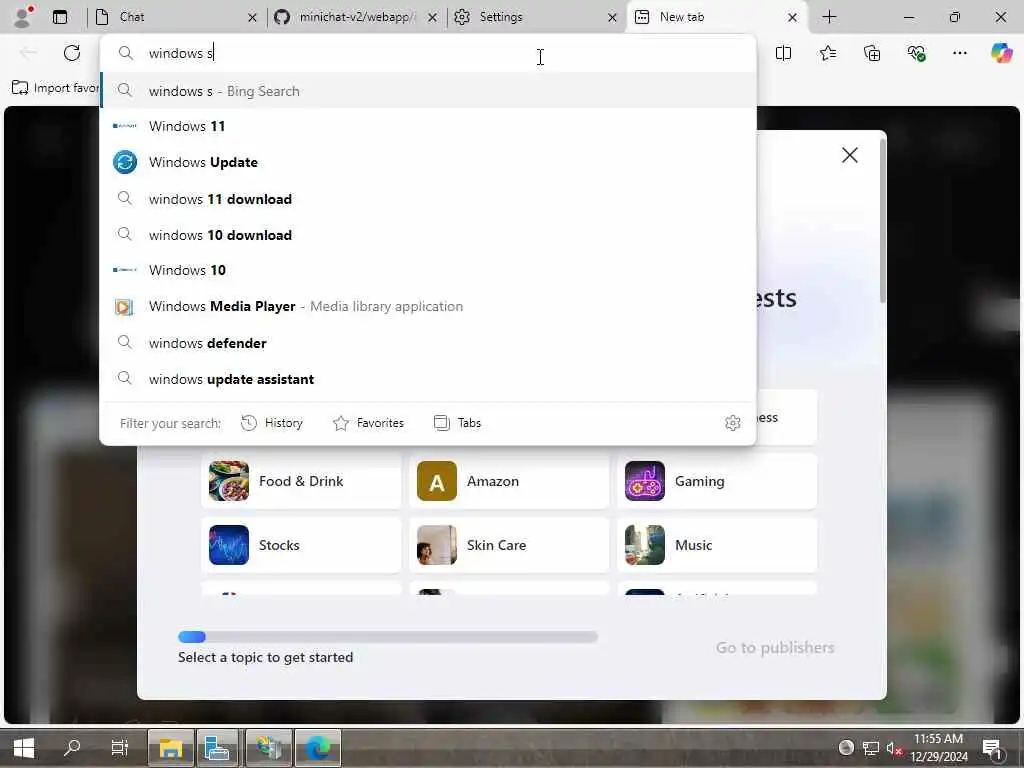Screen dimensions: 1024x768
Task: Refresh the page with the reload icon
Action: [72, 53]
